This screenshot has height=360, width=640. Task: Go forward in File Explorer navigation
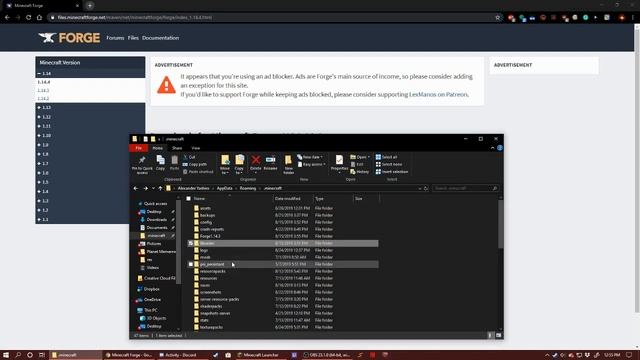tap(145, 189)
